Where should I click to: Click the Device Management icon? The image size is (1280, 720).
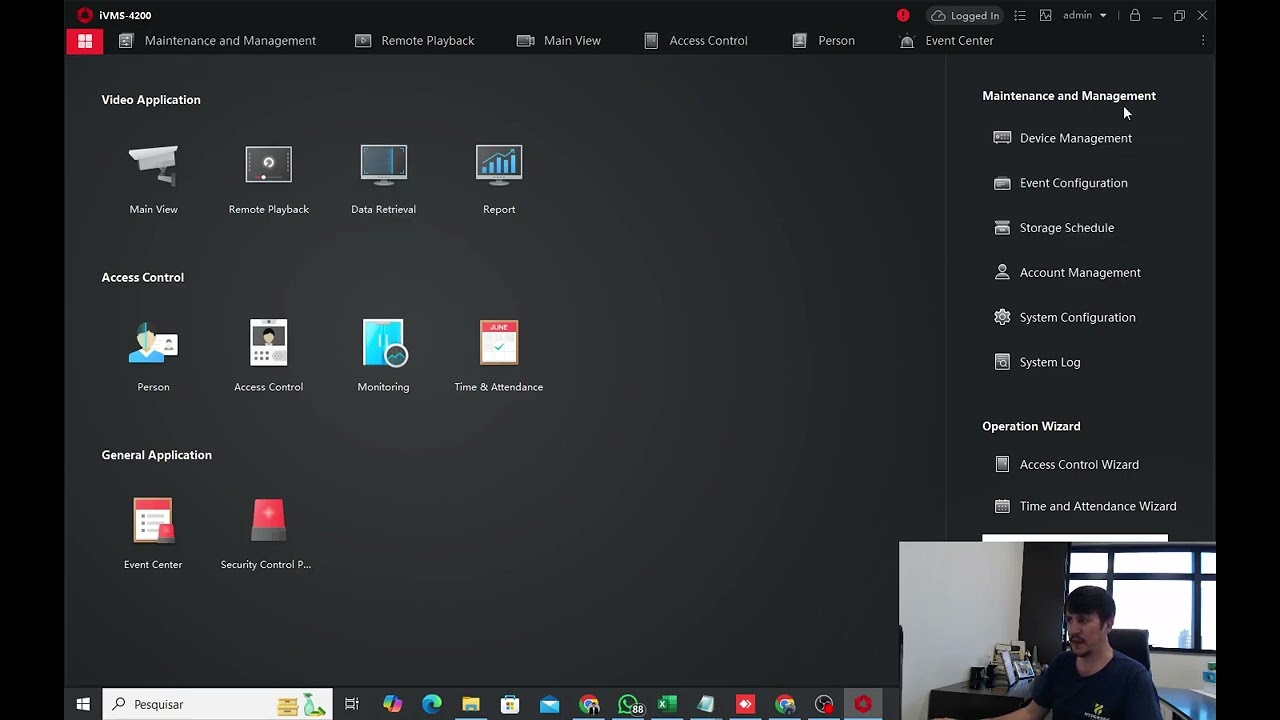tap(1002, 138)
